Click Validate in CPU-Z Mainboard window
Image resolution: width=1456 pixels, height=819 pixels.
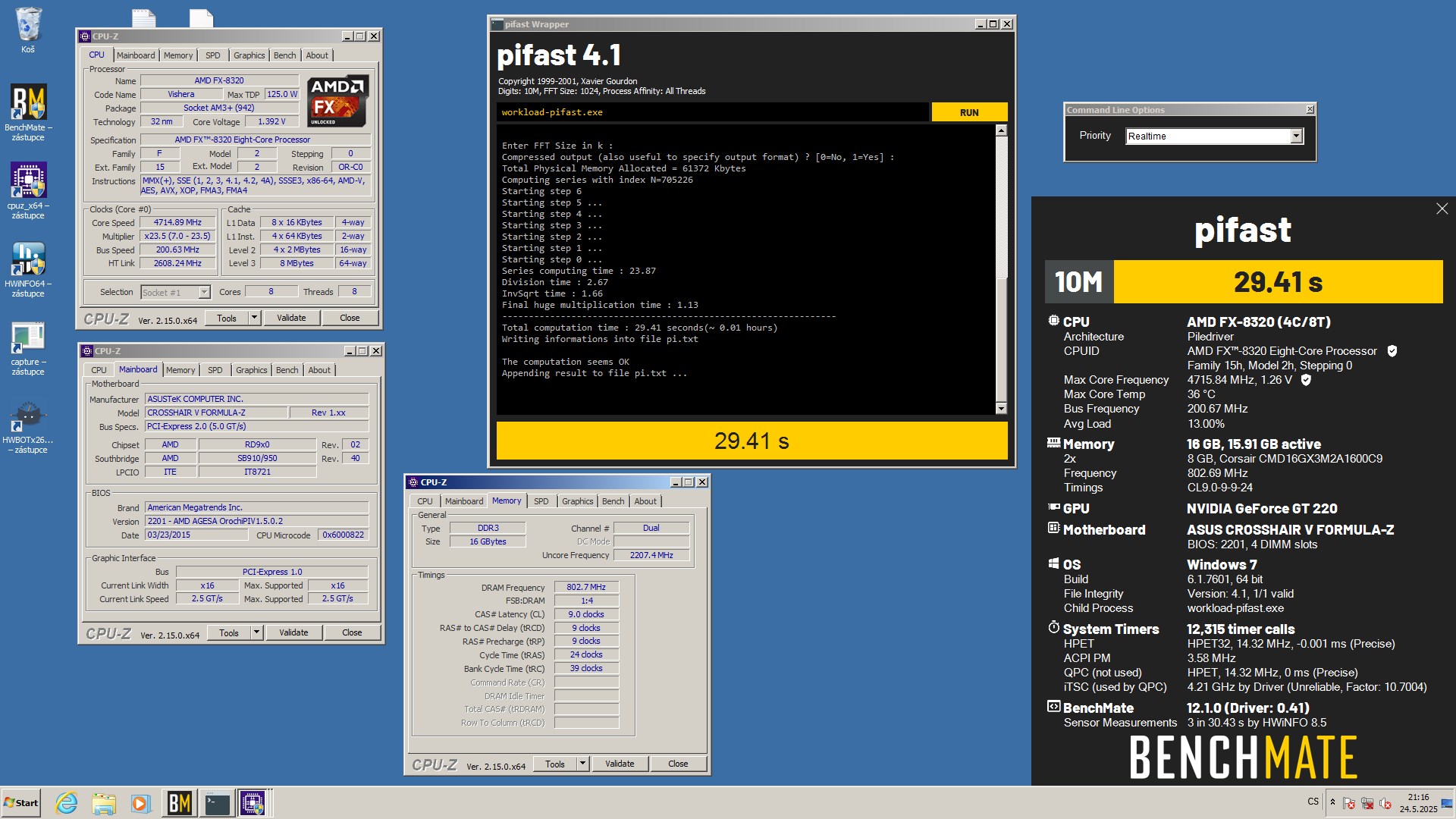point(293,632)
